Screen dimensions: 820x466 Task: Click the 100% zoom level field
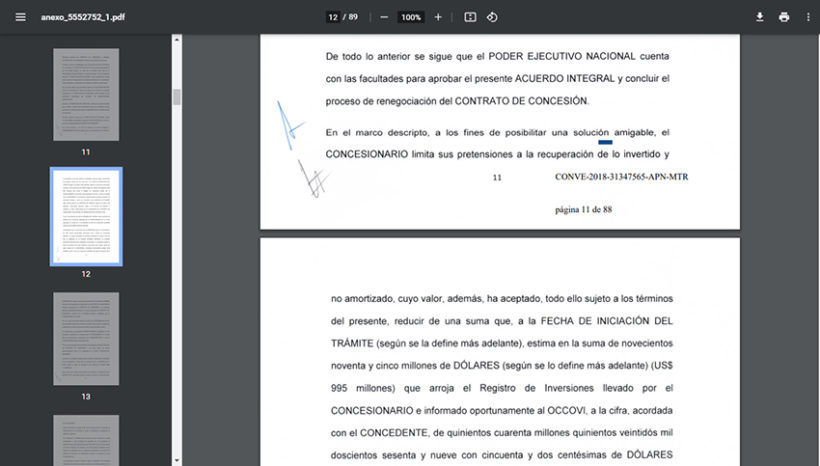pos(410,17)
